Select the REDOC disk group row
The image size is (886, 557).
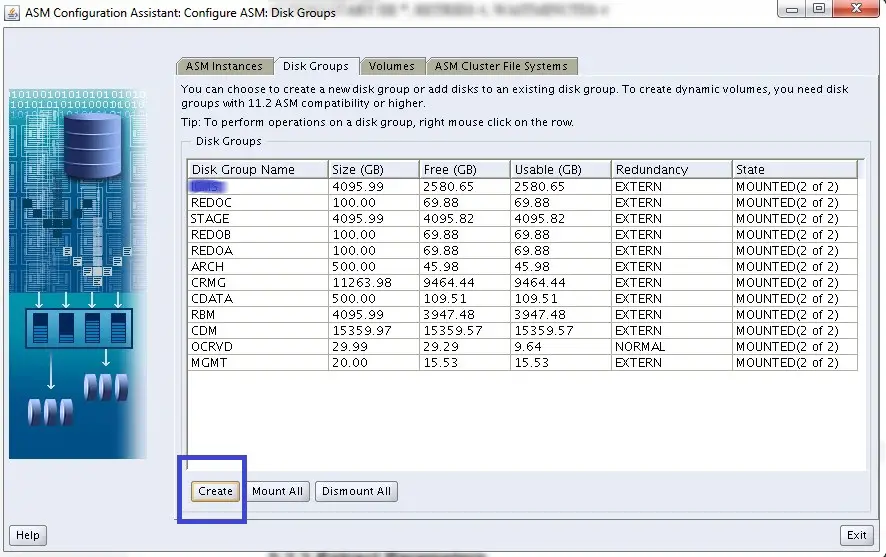(x=522, y=203)
